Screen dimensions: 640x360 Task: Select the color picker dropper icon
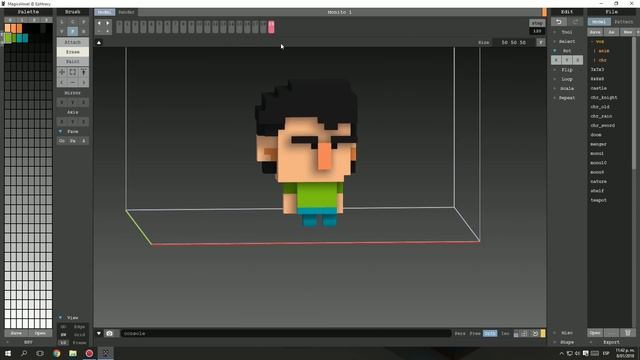pyautogui.click(x=83, y=72)
